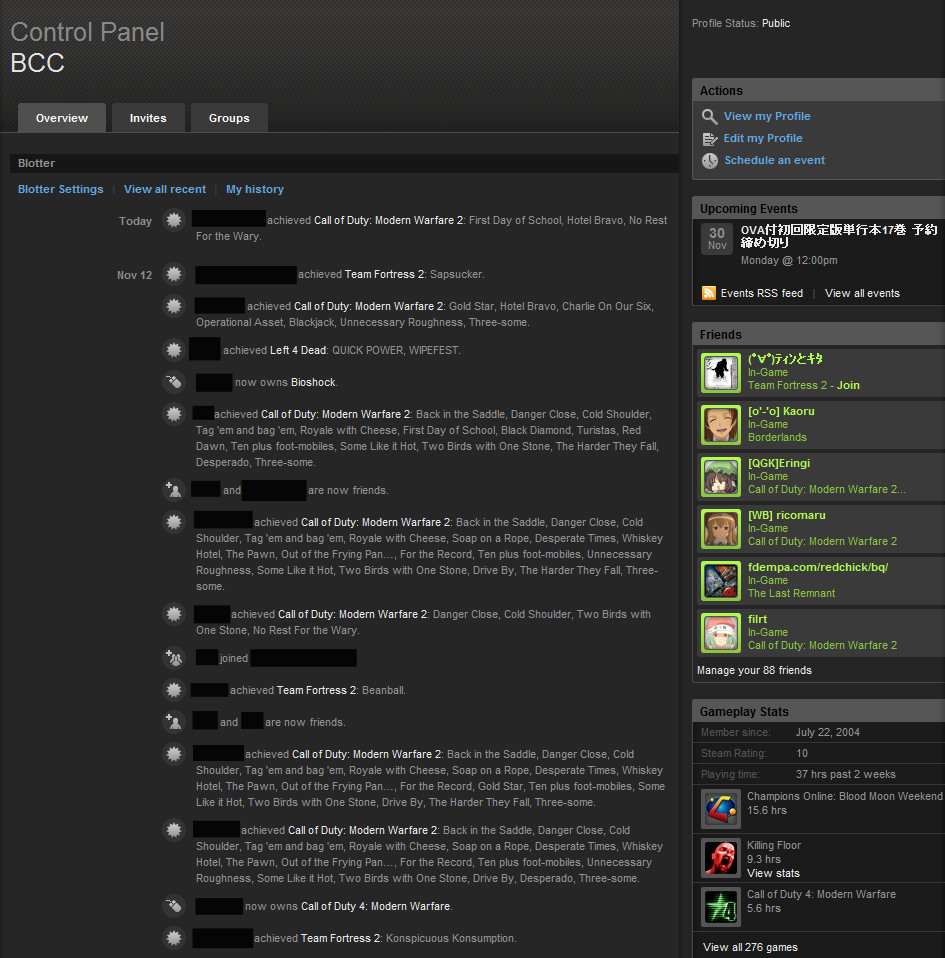
Task: Click The Last Remnant game text
Action: (791, 593)
